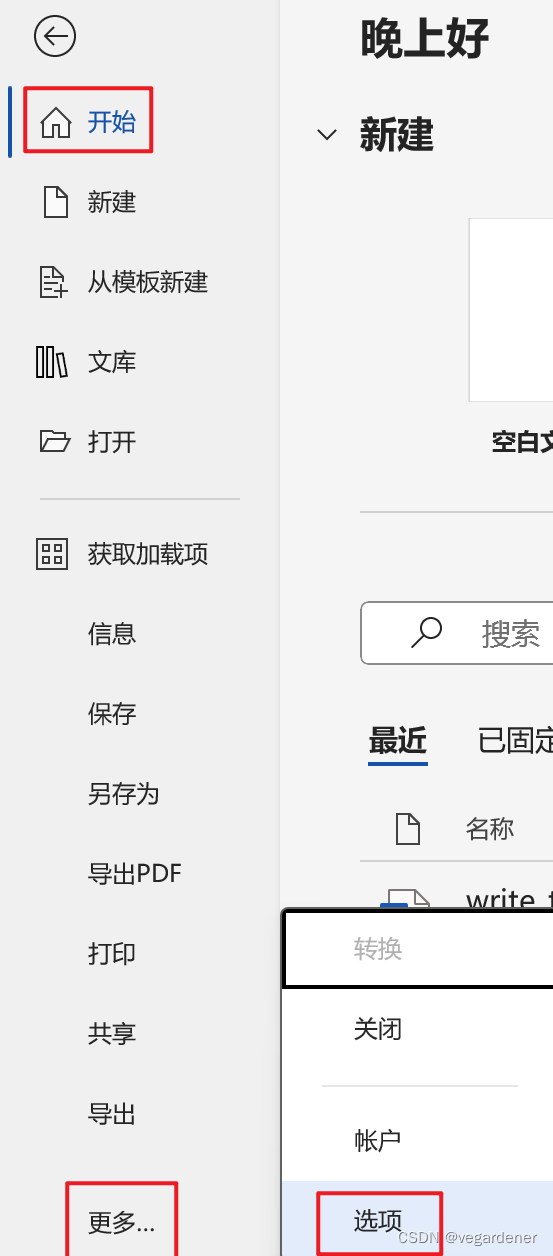Open 选项 from the popup menu
The height and width of the screenshot is (1256, 553).
point(378,1220)
